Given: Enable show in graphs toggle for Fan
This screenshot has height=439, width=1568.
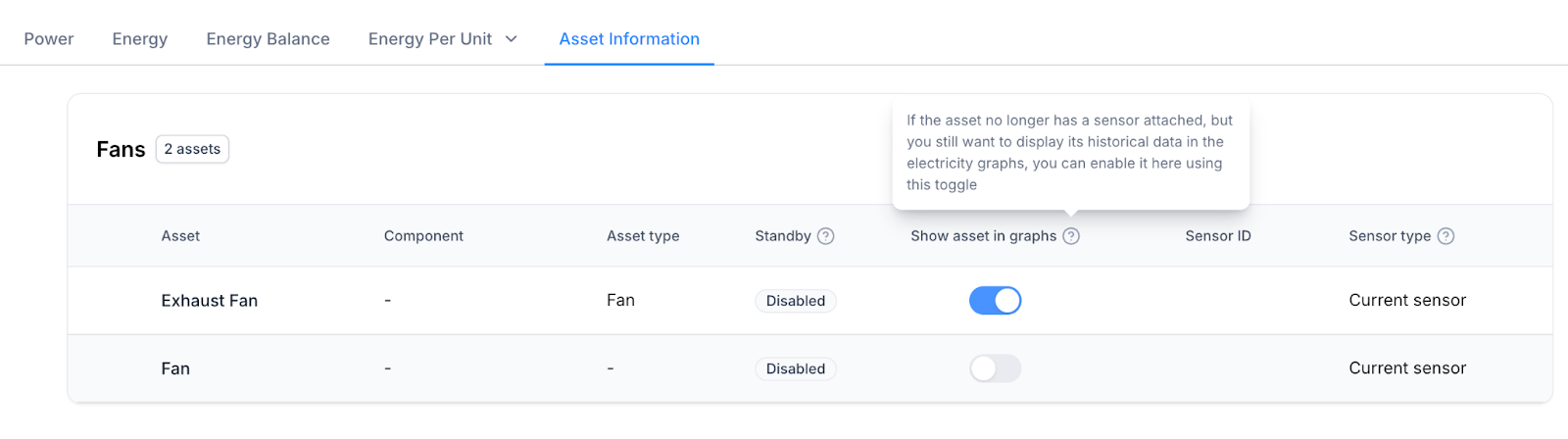Looking at the screenshot, I should [995, 368].
